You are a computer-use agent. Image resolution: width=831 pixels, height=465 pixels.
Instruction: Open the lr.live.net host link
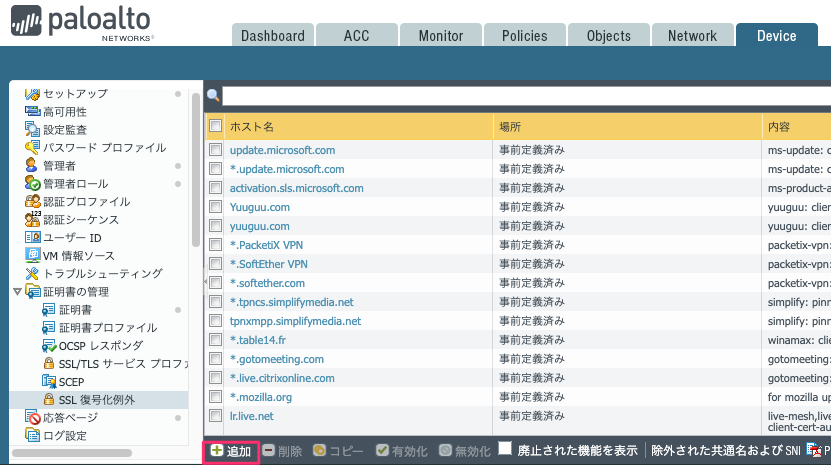pos(252,416)
